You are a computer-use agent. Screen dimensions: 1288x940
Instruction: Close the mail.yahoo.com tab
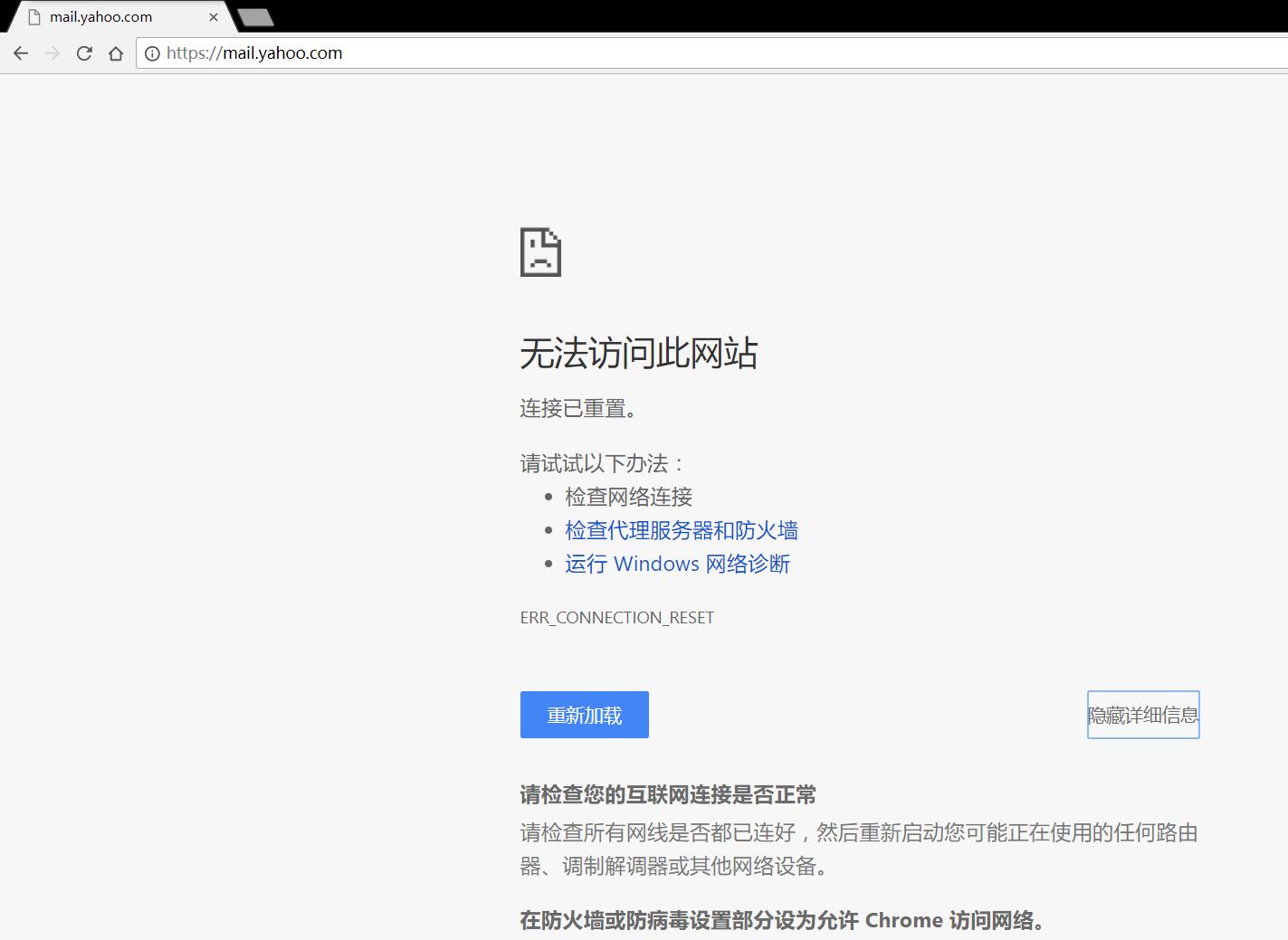[214, 17]
